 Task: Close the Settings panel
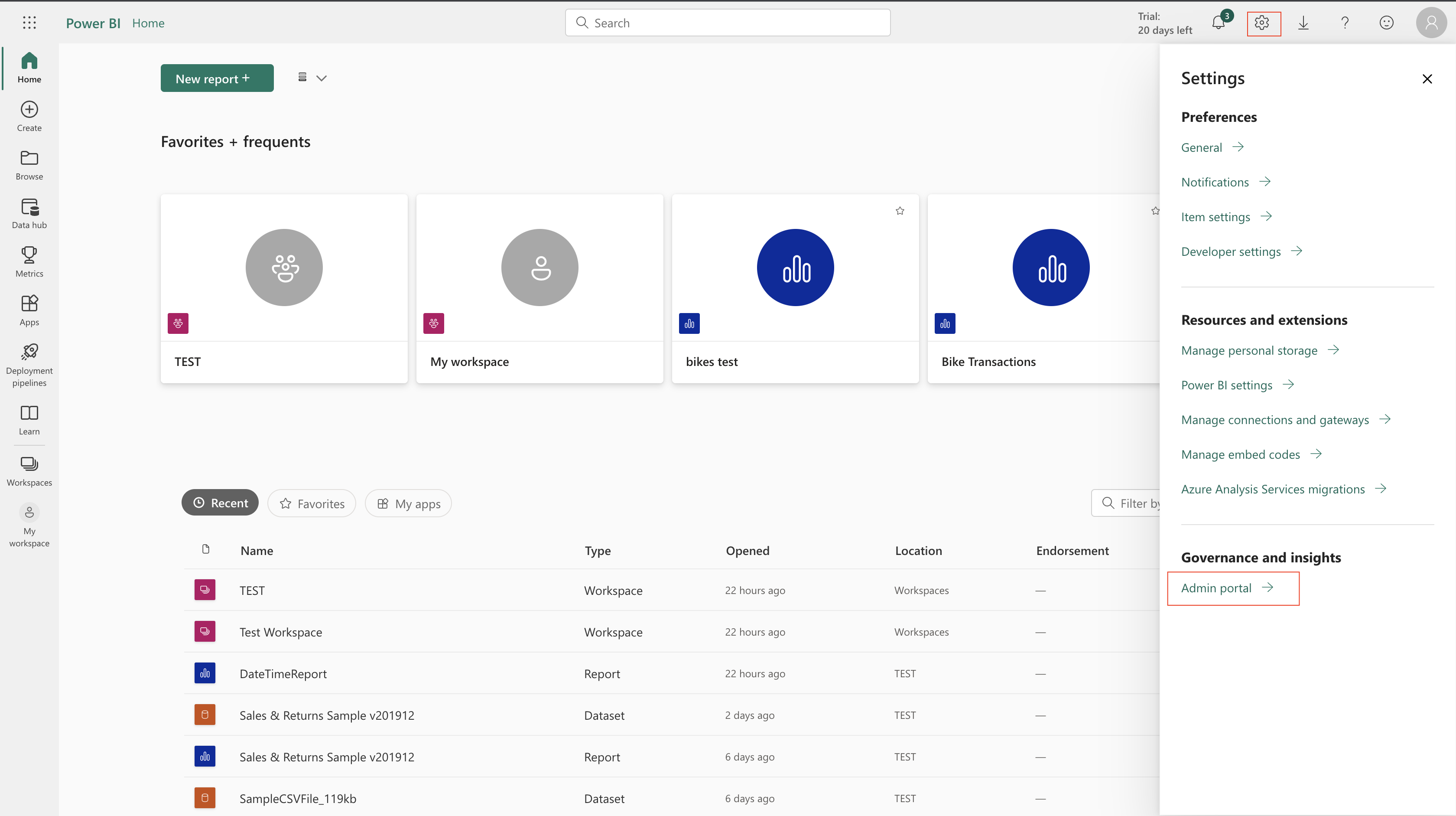click(x=1427, y=78)
